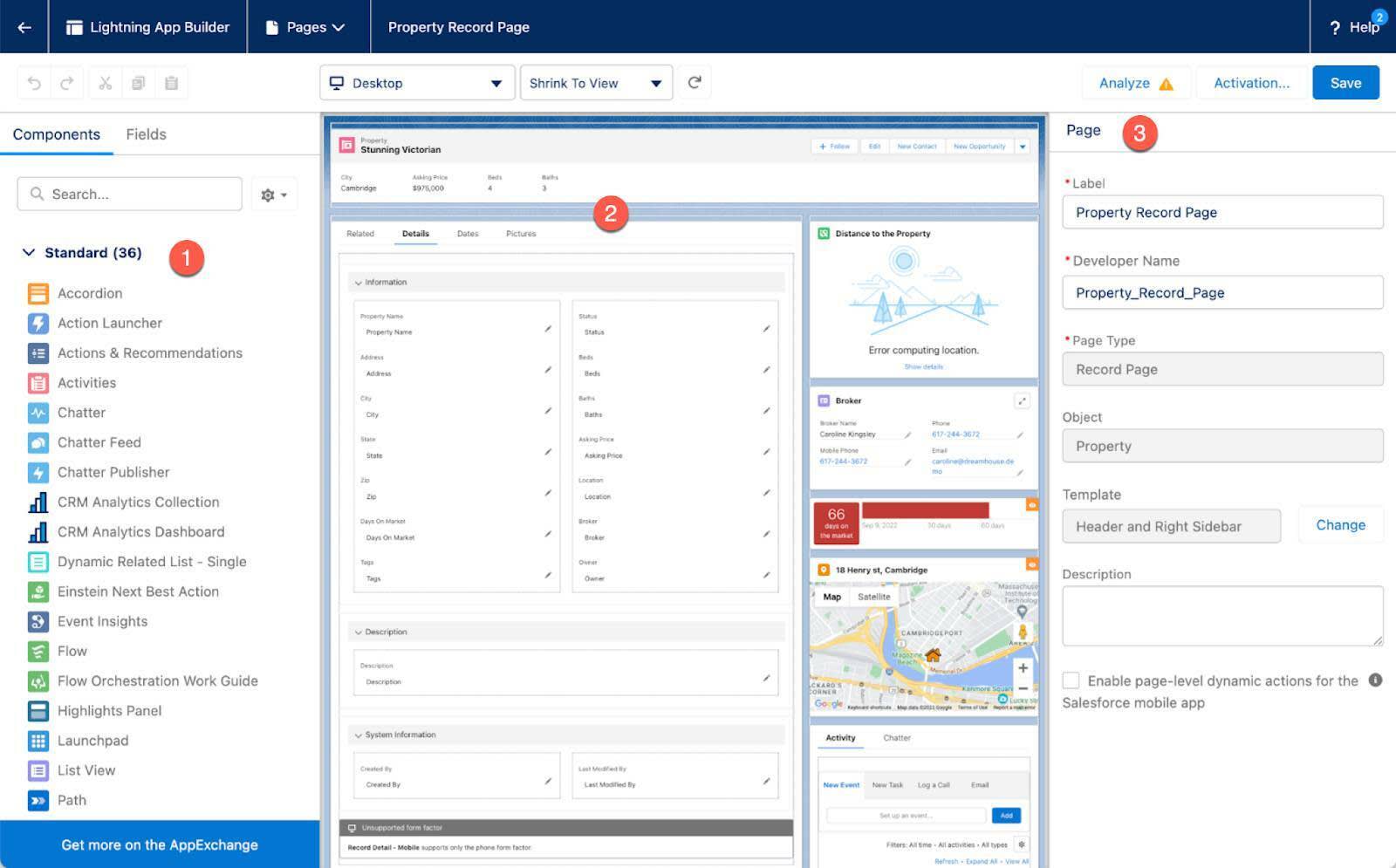Select the Chatter Feed component icon
Viewport: 1396px width, 868px height.
[38, 442]
